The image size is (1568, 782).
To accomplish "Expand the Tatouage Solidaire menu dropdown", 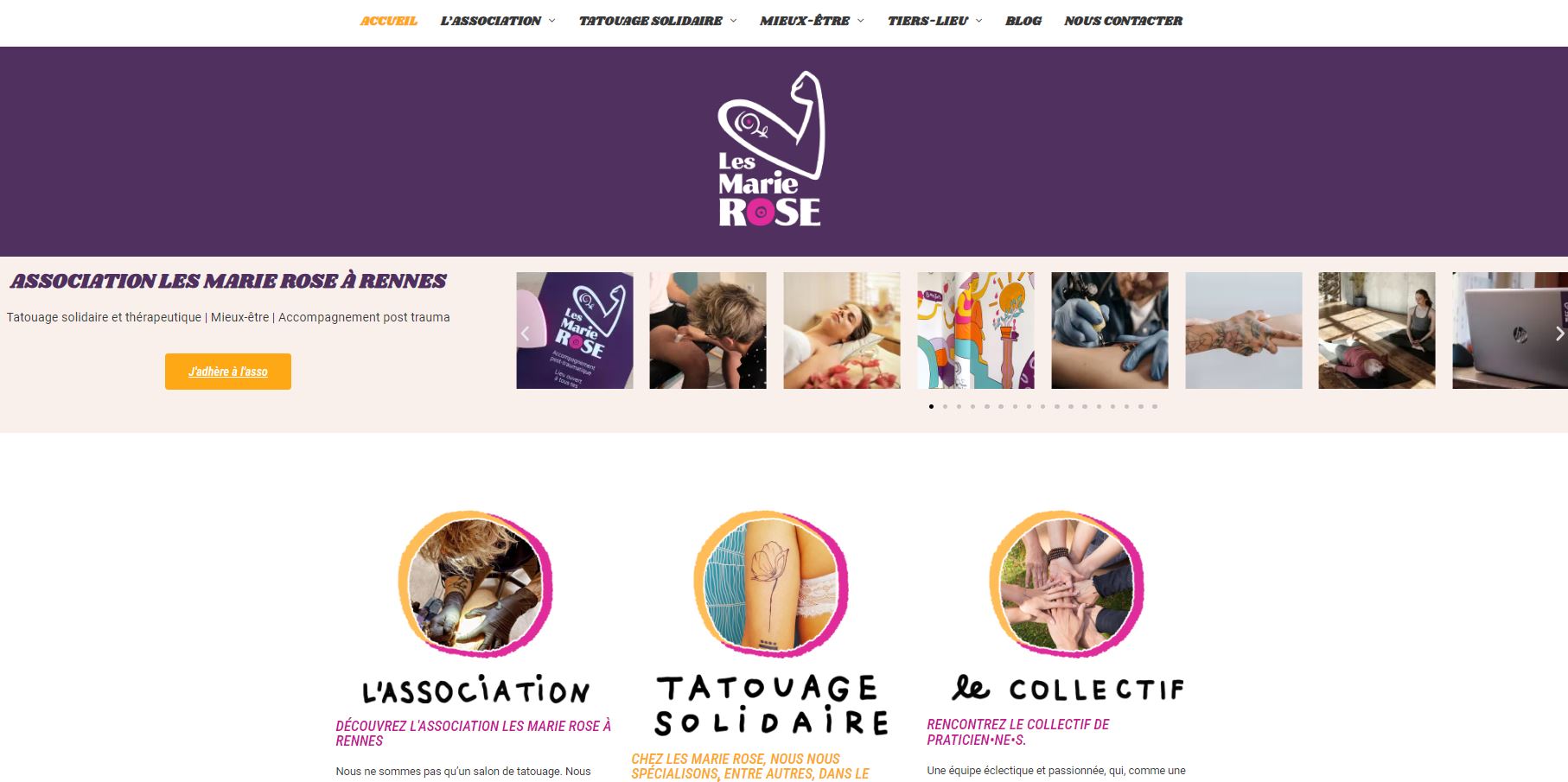I will tap(658, 21).
